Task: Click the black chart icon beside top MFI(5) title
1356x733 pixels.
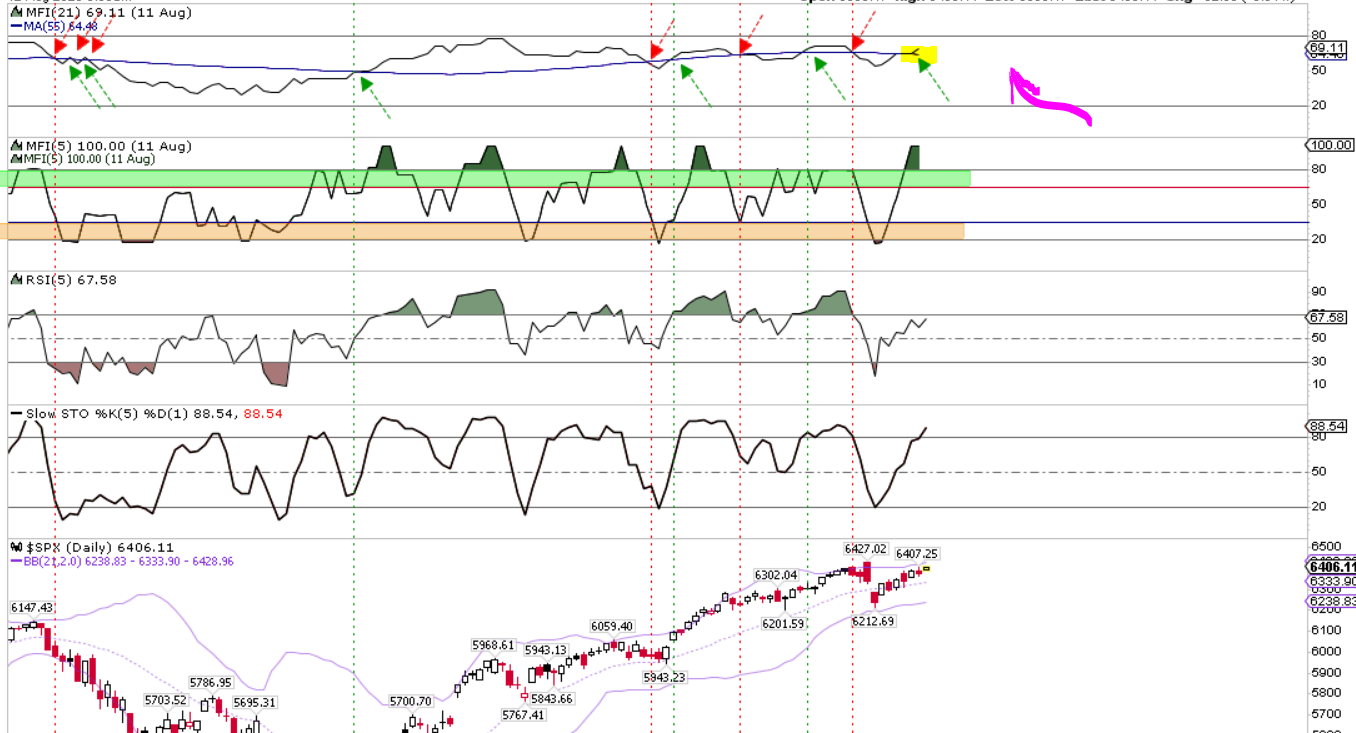Action: 16,146
